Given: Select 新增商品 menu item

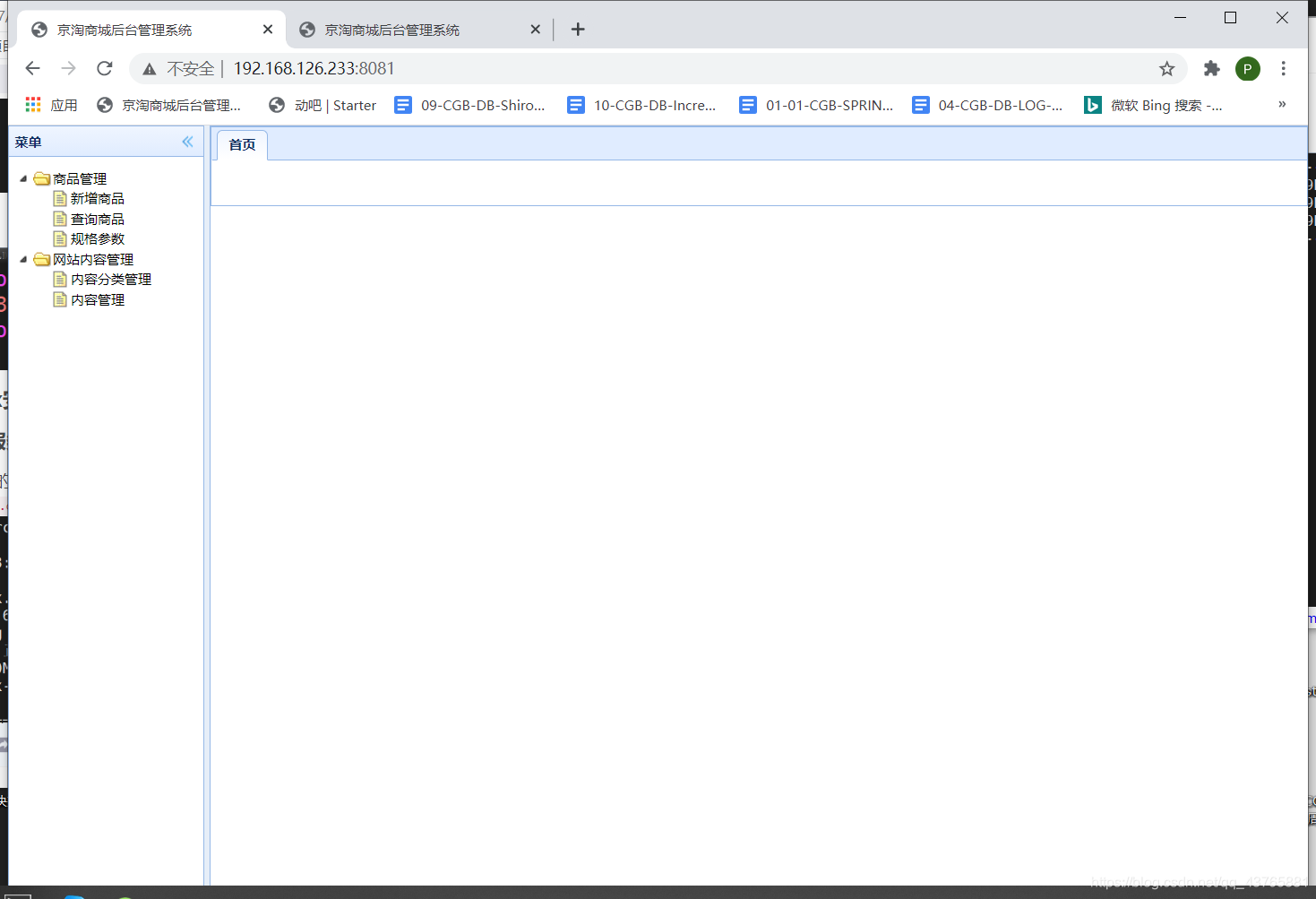Looking at the screenshot, I should coord(98,198).
